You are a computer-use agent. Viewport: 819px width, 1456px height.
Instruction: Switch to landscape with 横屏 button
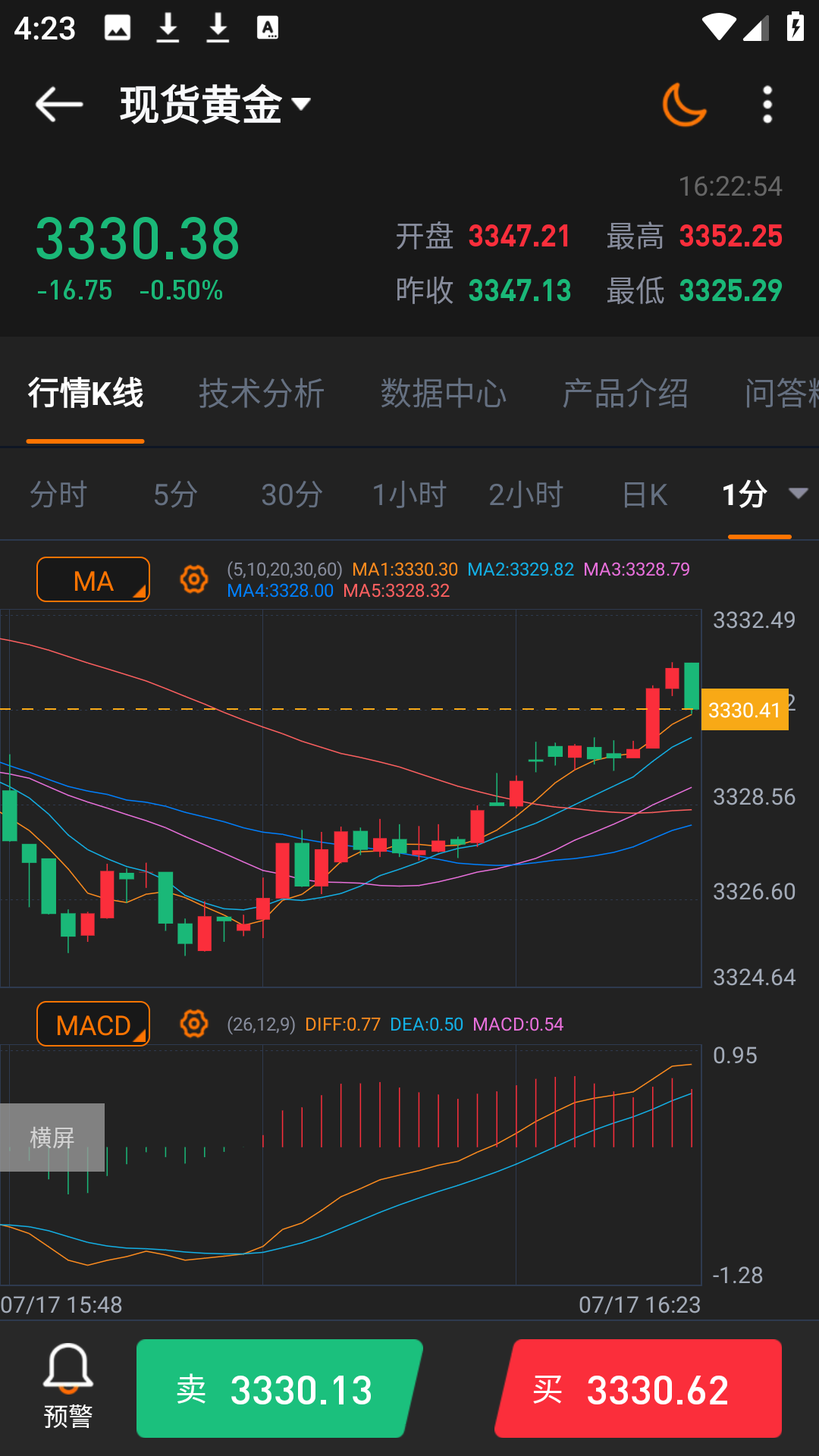(x=52, y=1137)
